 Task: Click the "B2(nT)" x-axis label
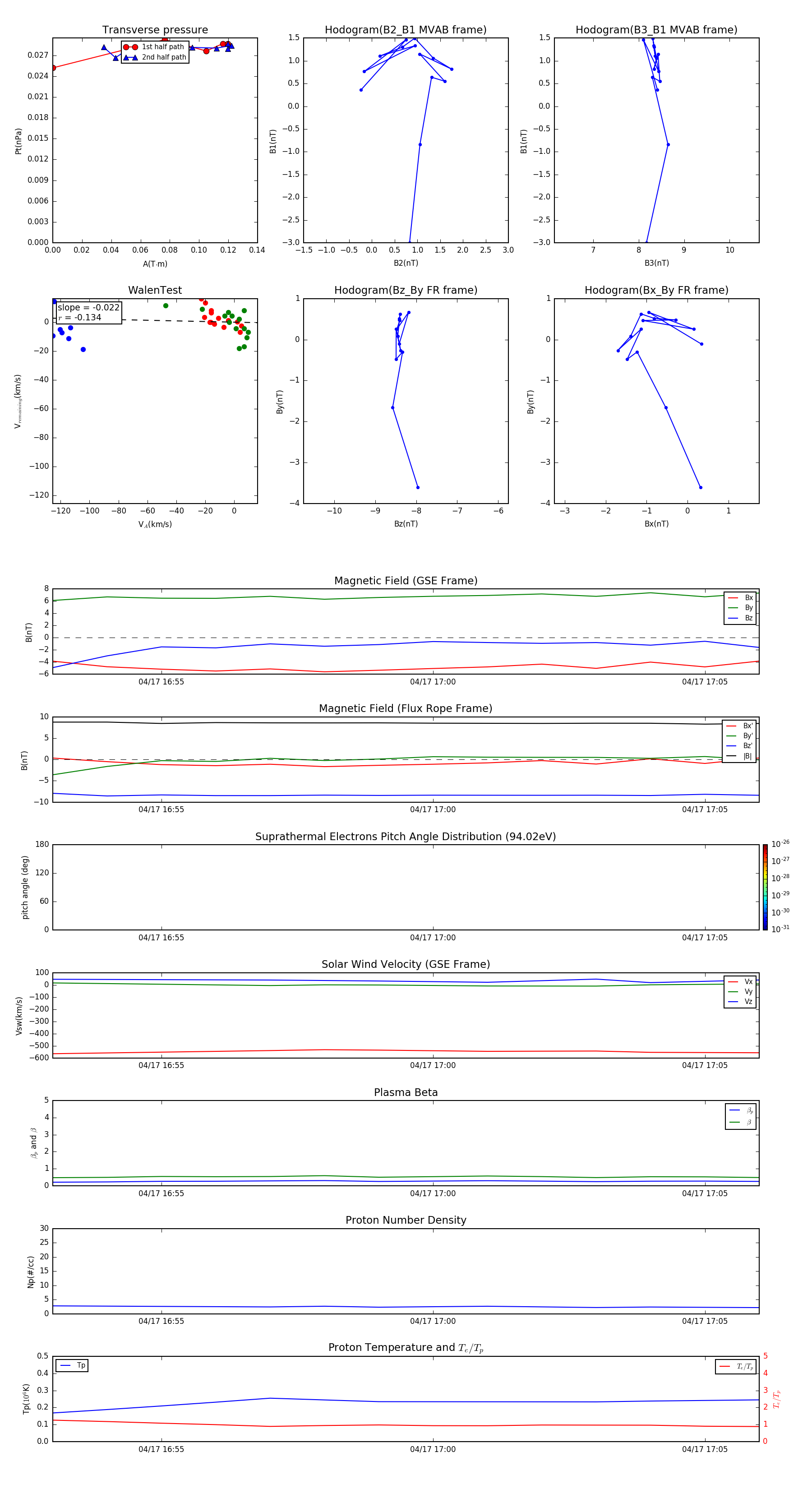(406, 263)
